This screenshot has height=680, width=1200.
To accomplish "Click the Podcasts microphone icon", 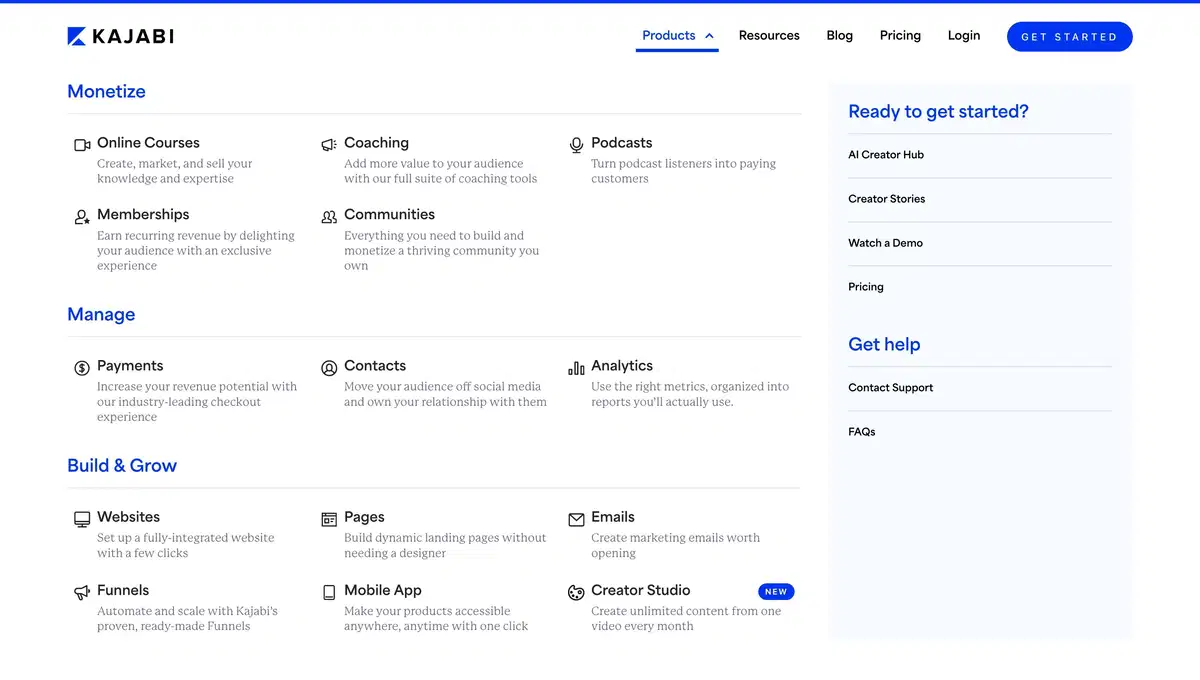I will click(x=576, y=145).
